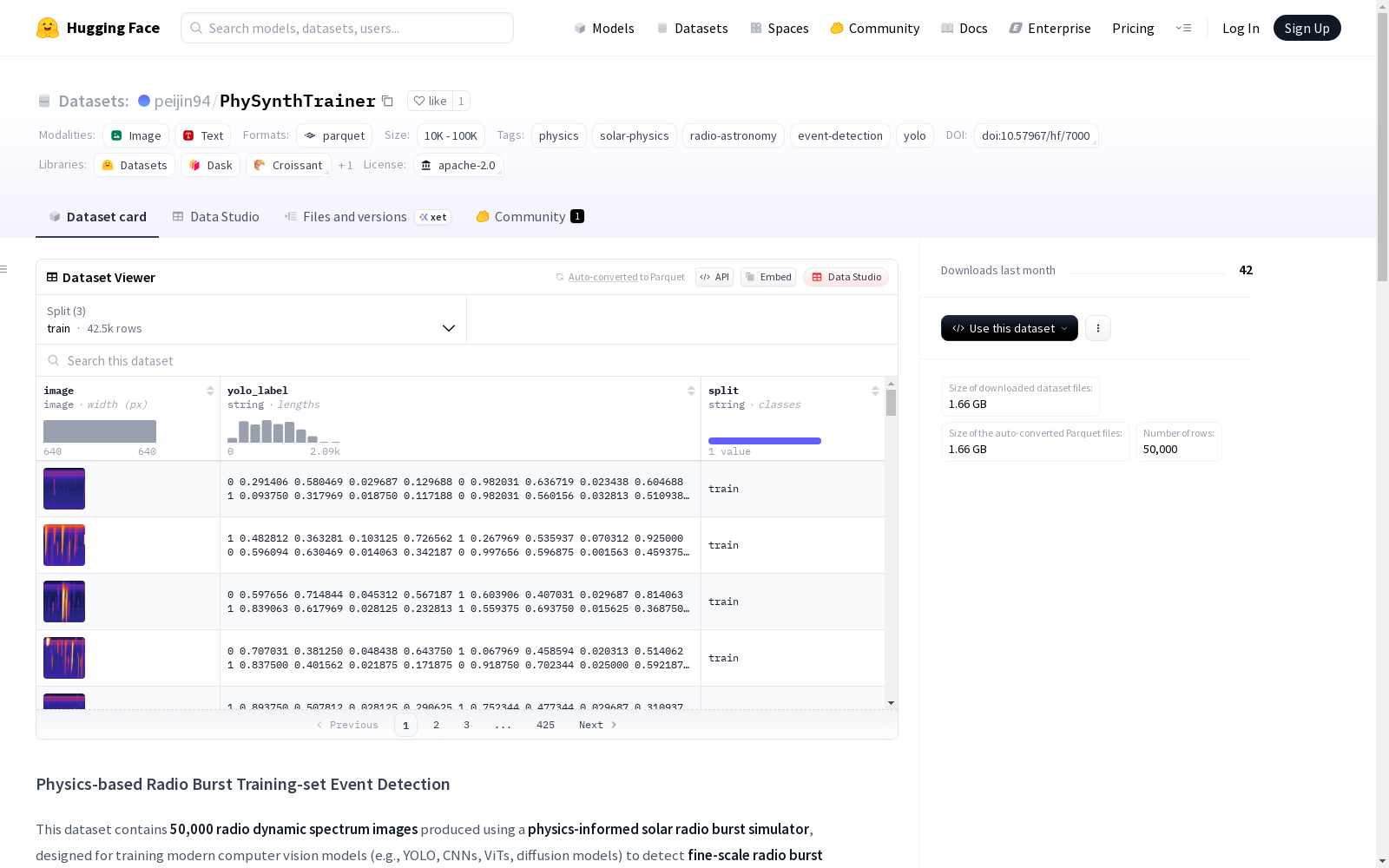Viewport: 1389px width, 868px height.
Task: Click the DOI doi:10.57967/hf/7000 badge
Action: (x=1036, y=135)
